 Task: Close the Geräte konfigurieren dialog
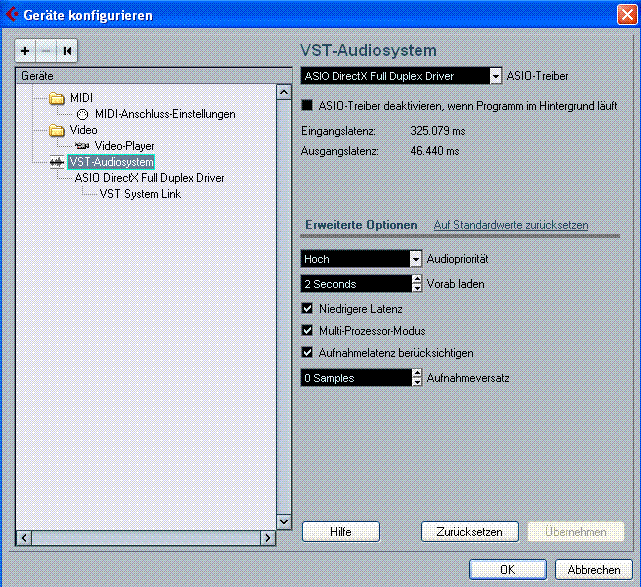click(x=627, y=14)
